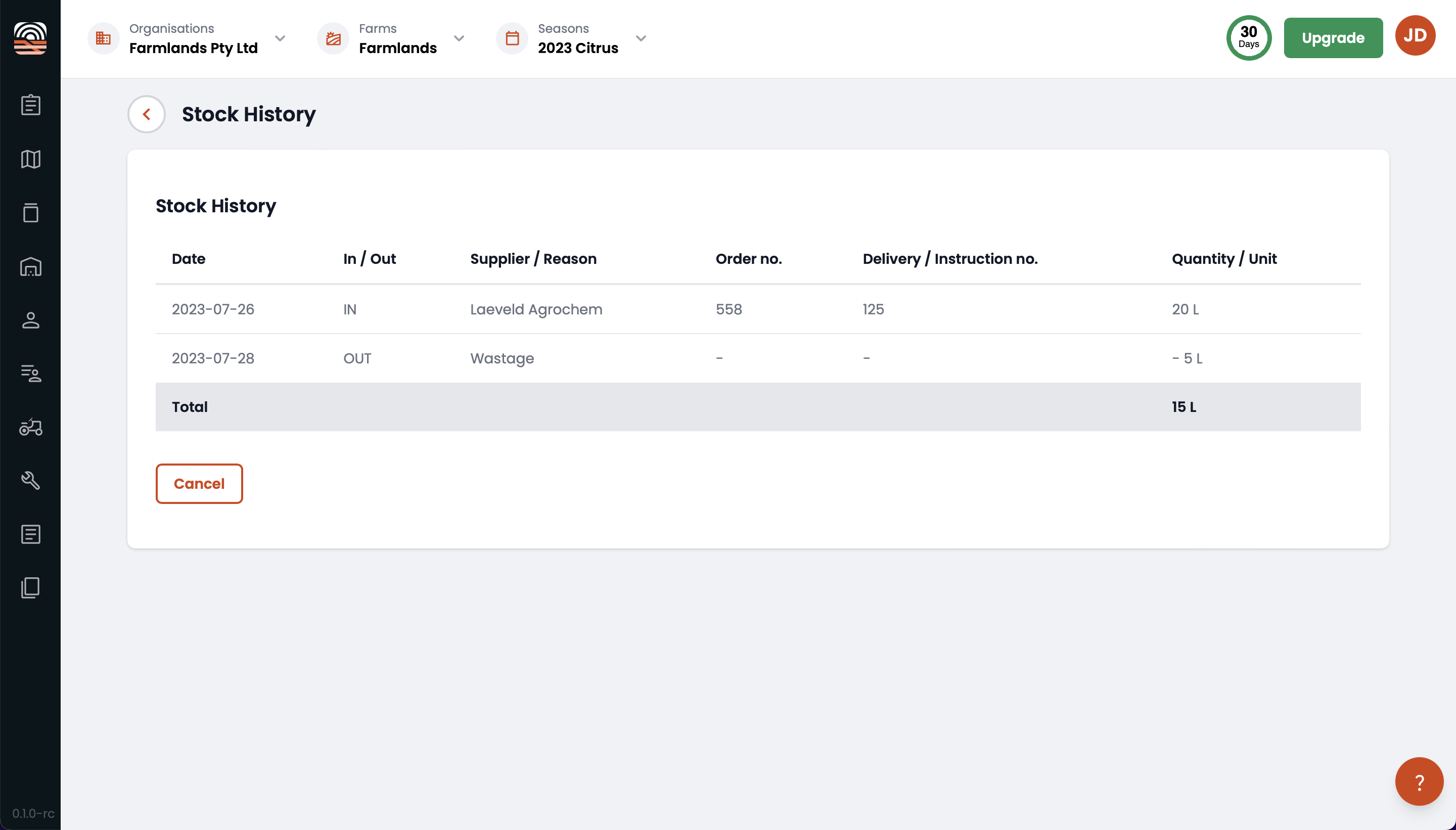Click the Quantity / Unit column header
The width and height of the screenshot is (1456, 830).
point(1224,259)
